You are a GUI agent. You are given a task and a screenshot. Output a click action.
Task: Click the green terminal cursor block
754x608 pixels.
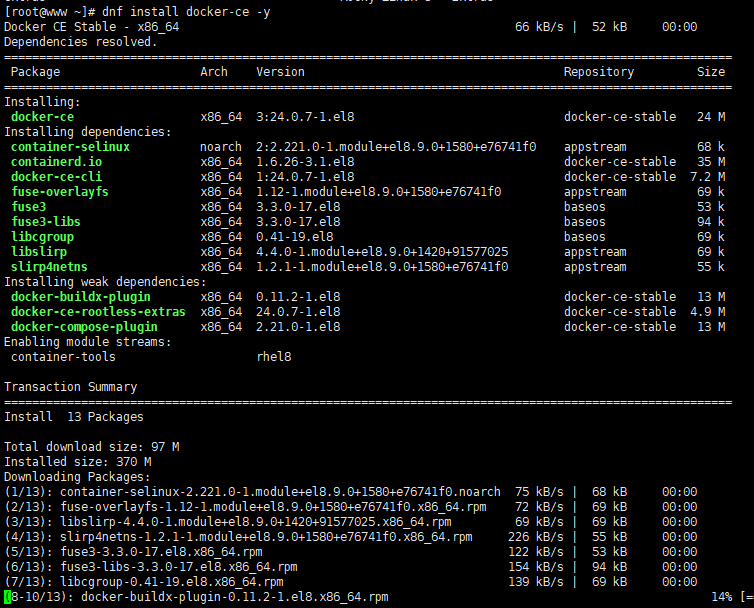tap(7, 597)
